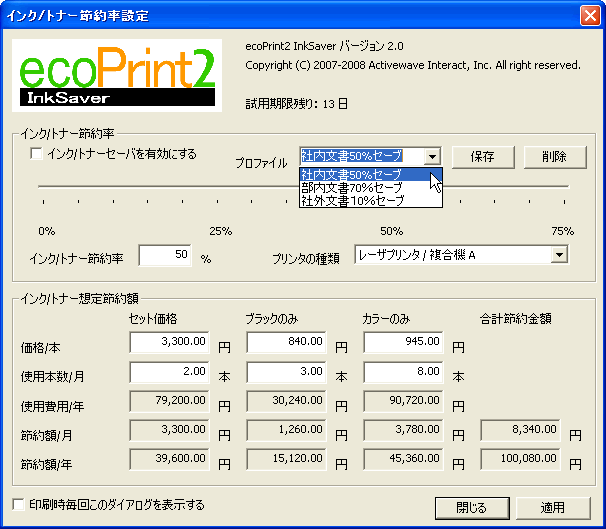Click the 75% slider scale label
The width and height of the screenshot is (606, 529).
tap(563, 231)
